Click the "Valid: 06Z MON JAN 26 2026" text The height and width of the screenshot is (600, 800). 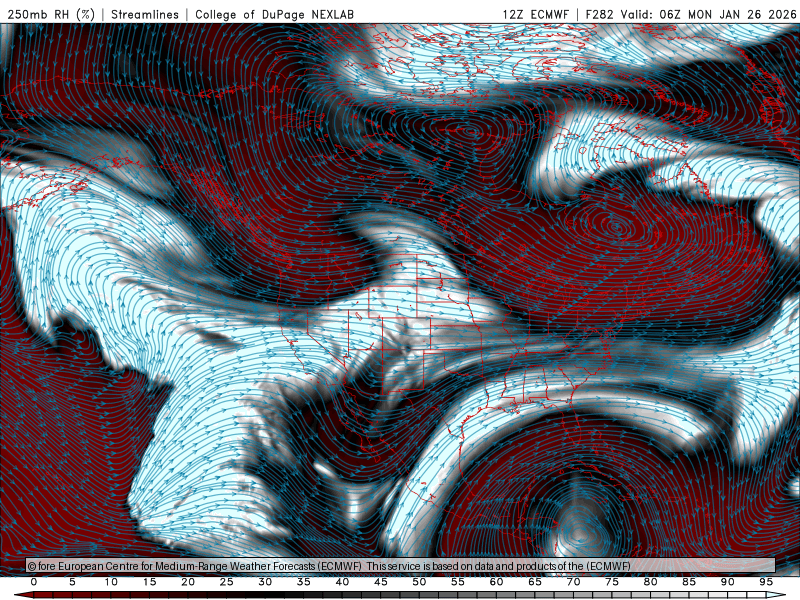(708, 14)
